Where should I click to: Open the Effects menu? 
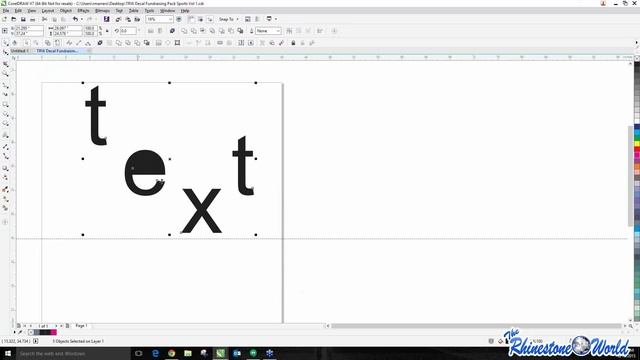[83, 11]
